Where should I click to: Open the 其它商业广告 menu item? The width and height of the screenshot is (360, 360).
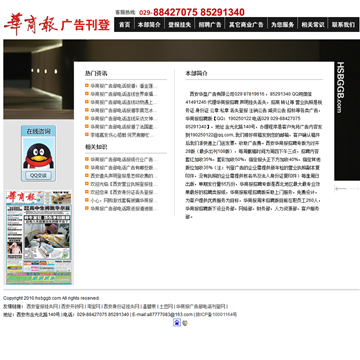[x=246, y=25]
